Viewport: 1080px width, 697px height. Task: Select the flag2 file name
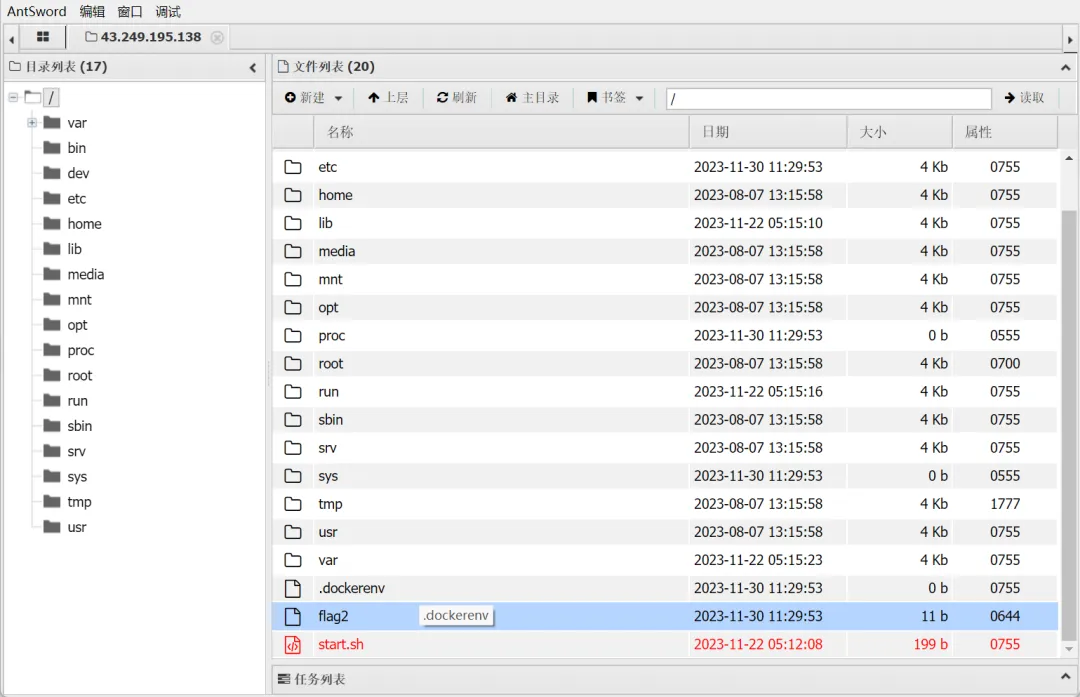click(333, 616)
